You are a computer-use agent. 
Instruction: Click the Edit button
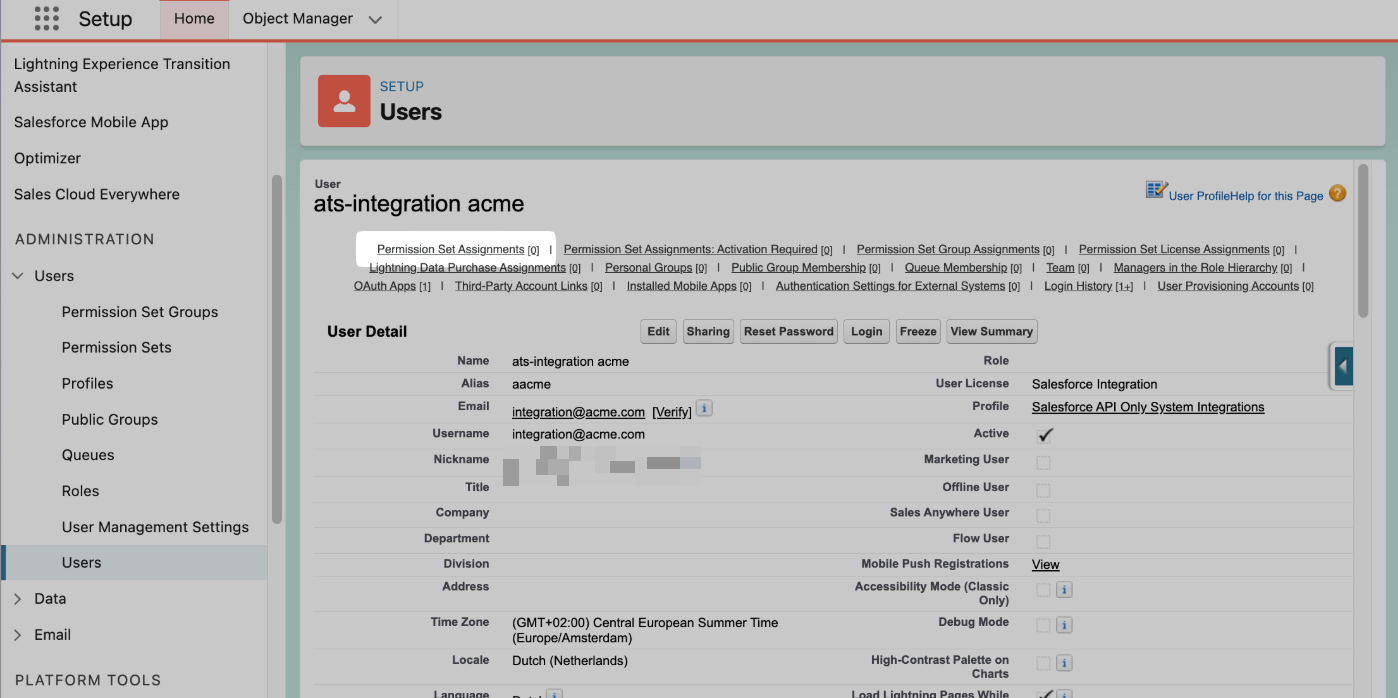click(658, 332)
